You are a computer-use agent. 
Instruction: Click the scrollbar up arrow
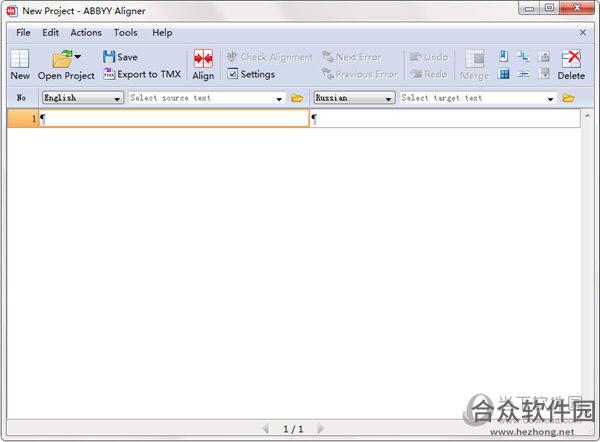[587, 116]
